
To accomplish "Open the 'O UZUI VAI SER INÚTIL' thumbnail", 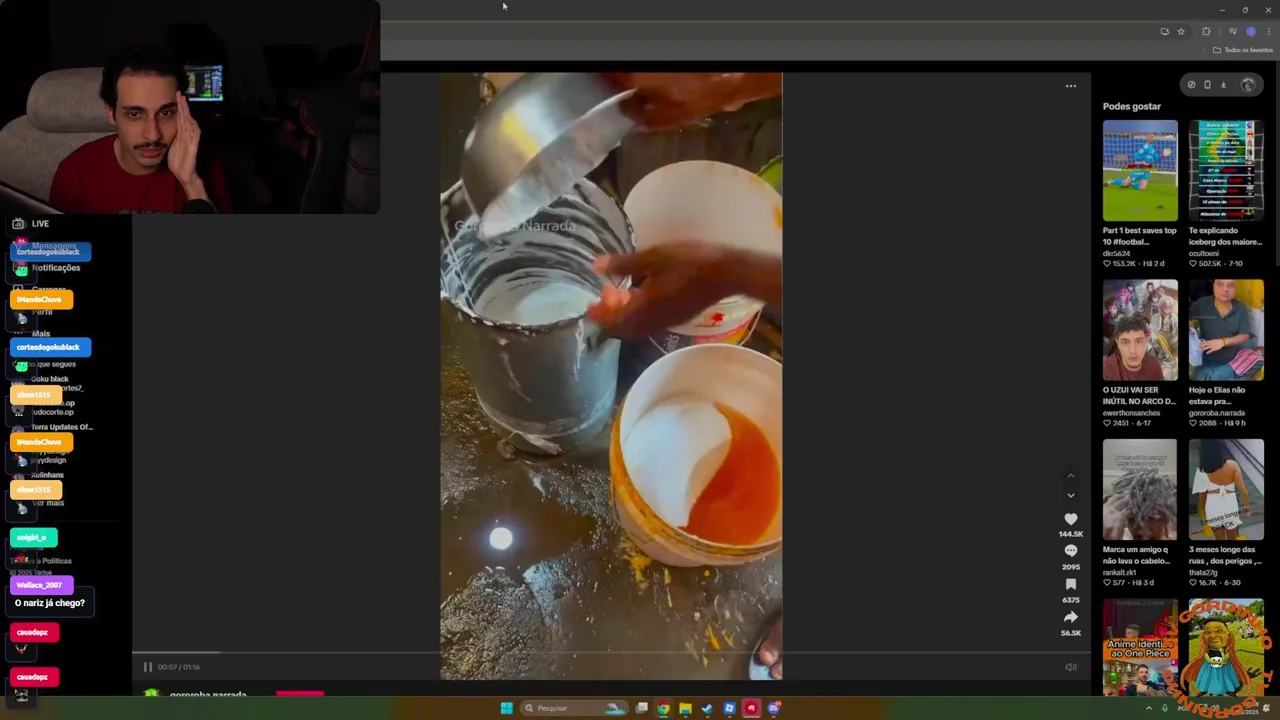I will pos(1140,330).
